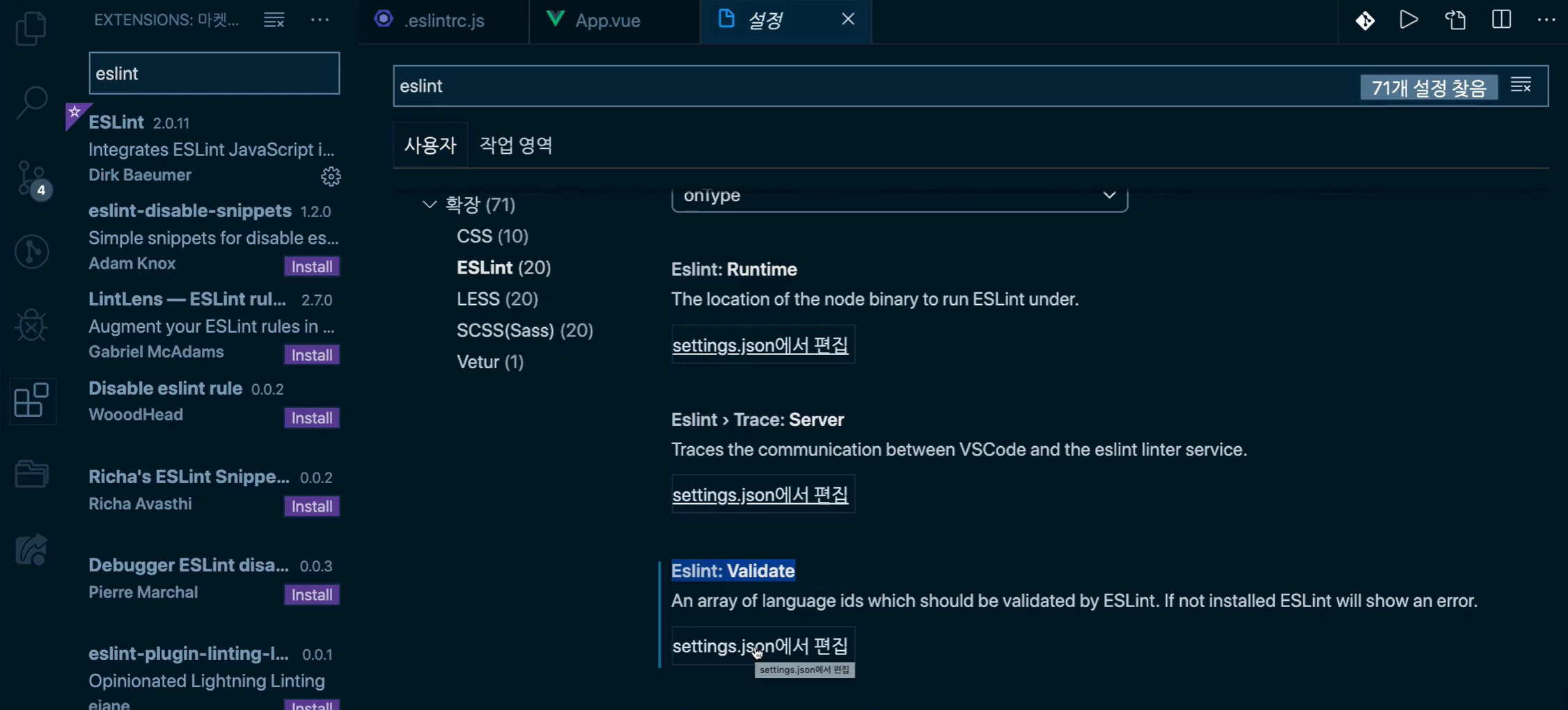
Task: Open the Extensions view icon in activity bar
Action: click(x=31, y=400)
